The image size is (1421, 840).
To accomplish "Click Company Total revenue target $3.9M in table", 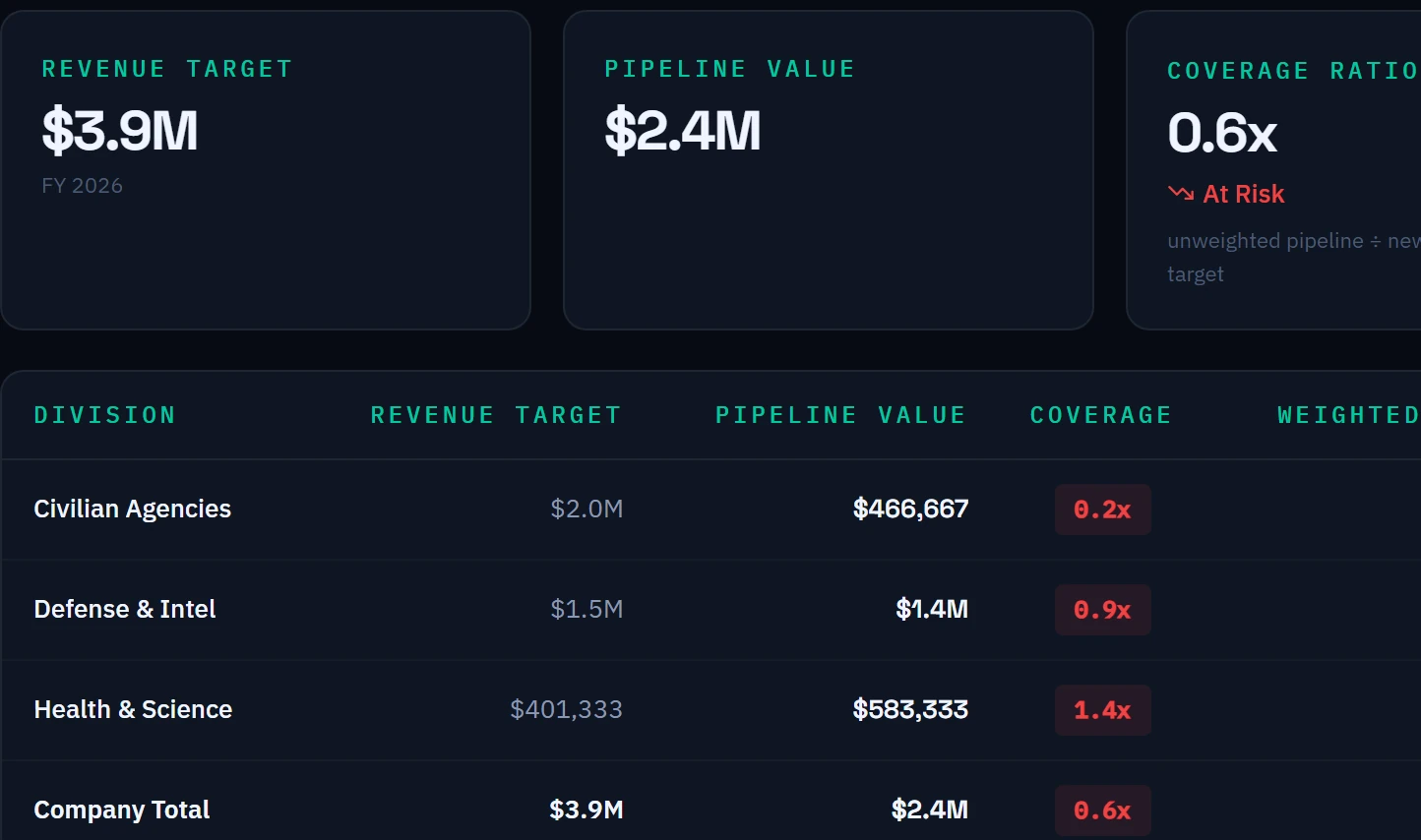I will coord(587,810).
